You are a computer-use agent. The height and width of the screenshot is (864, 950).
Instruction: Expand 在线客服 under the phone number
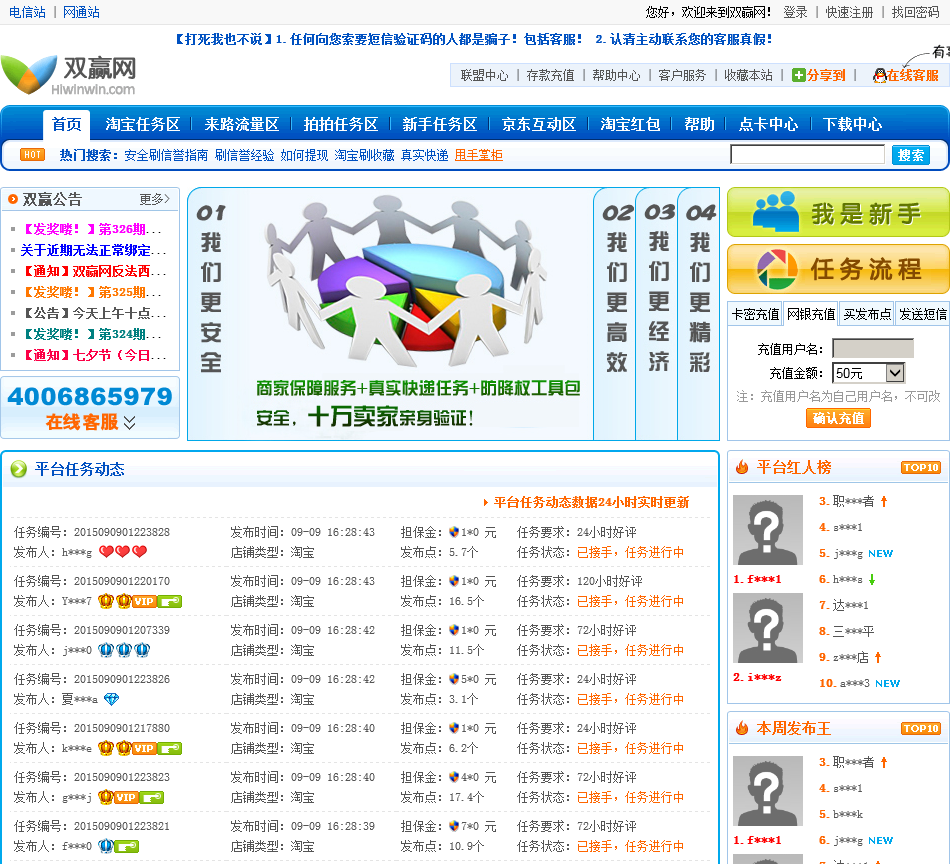coord(91,422)
